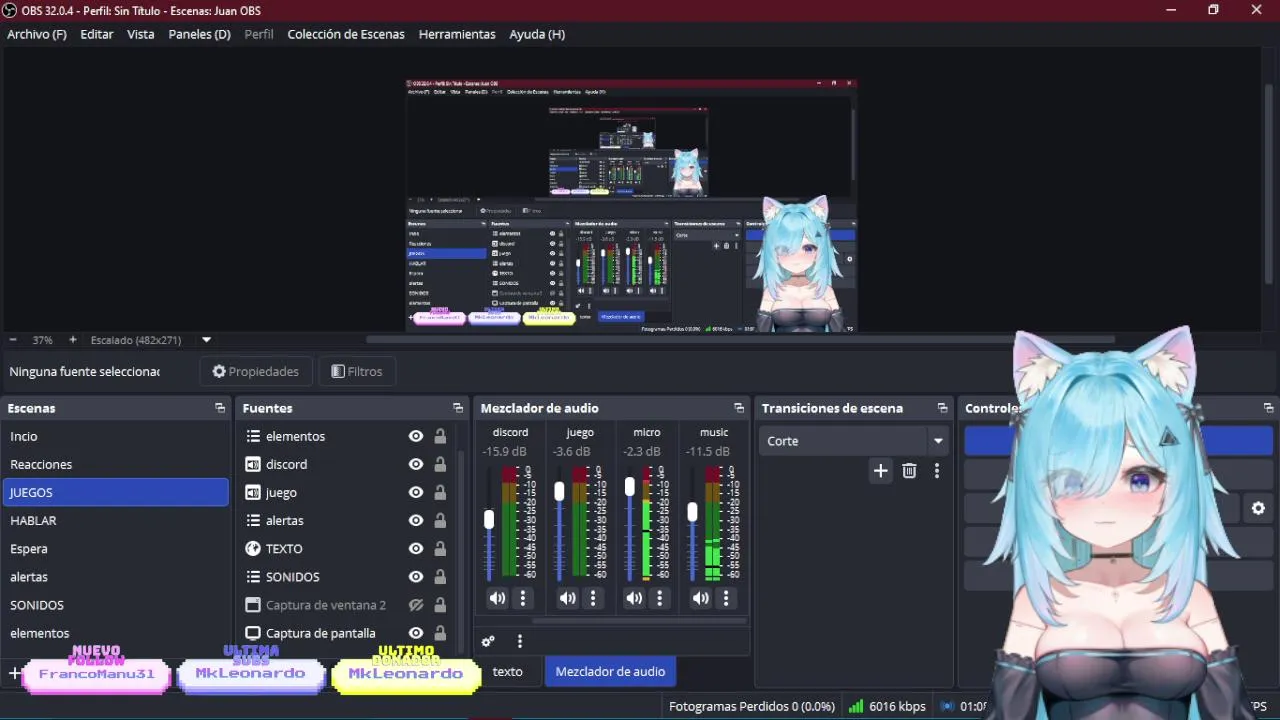Image resolution: width=1280 pixels, height=720 pixels.
Task: Click the 6016 kbps status indicator
Action: pos(886,706)
